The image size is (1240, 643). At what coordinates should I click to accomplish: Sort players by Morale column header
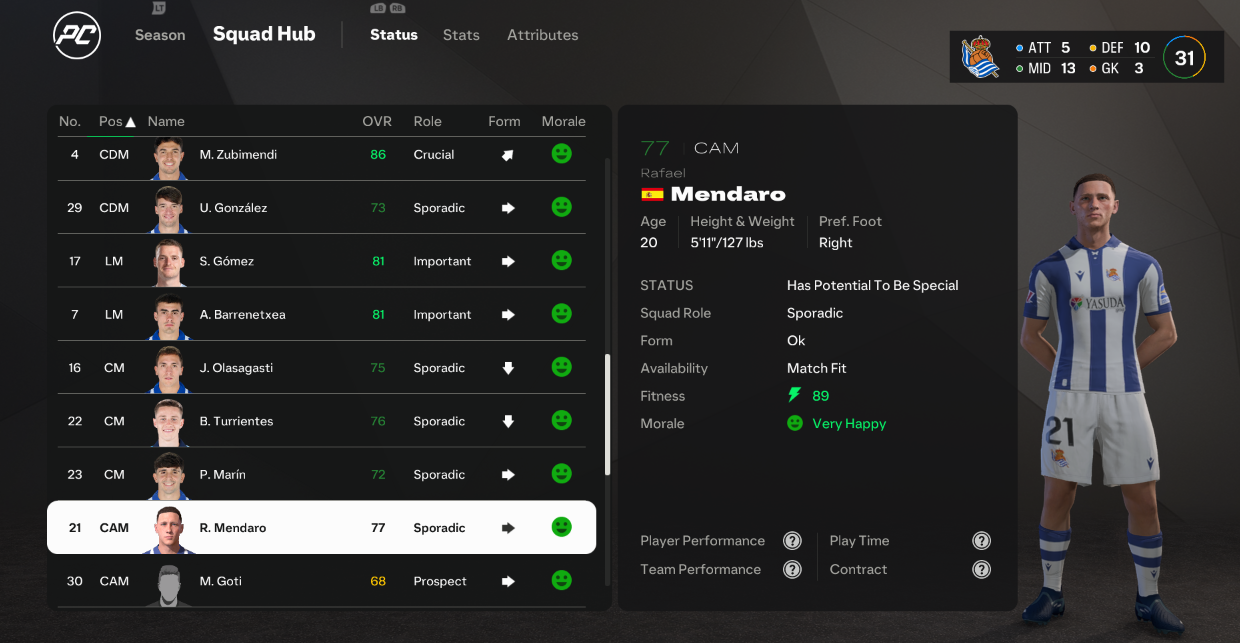pos(563,121)
